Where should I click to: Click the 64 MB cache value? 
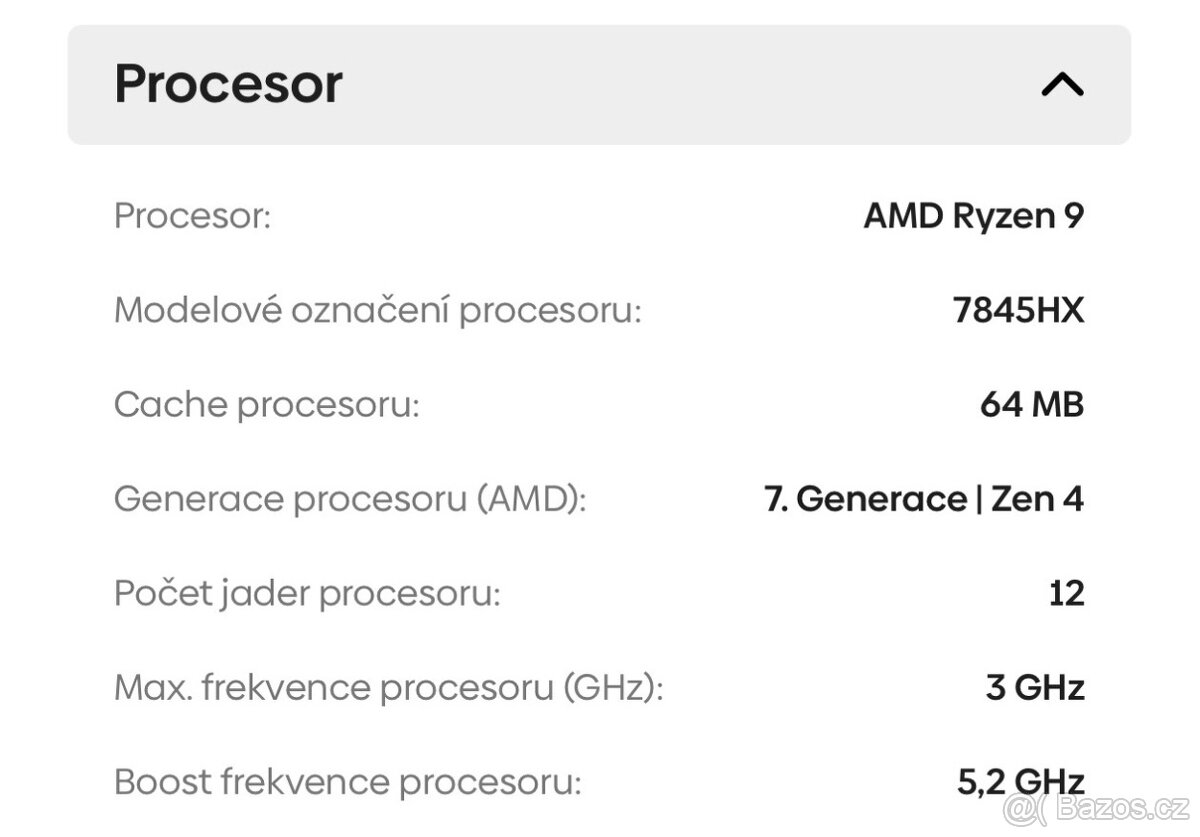click(x=1032, y=404)
